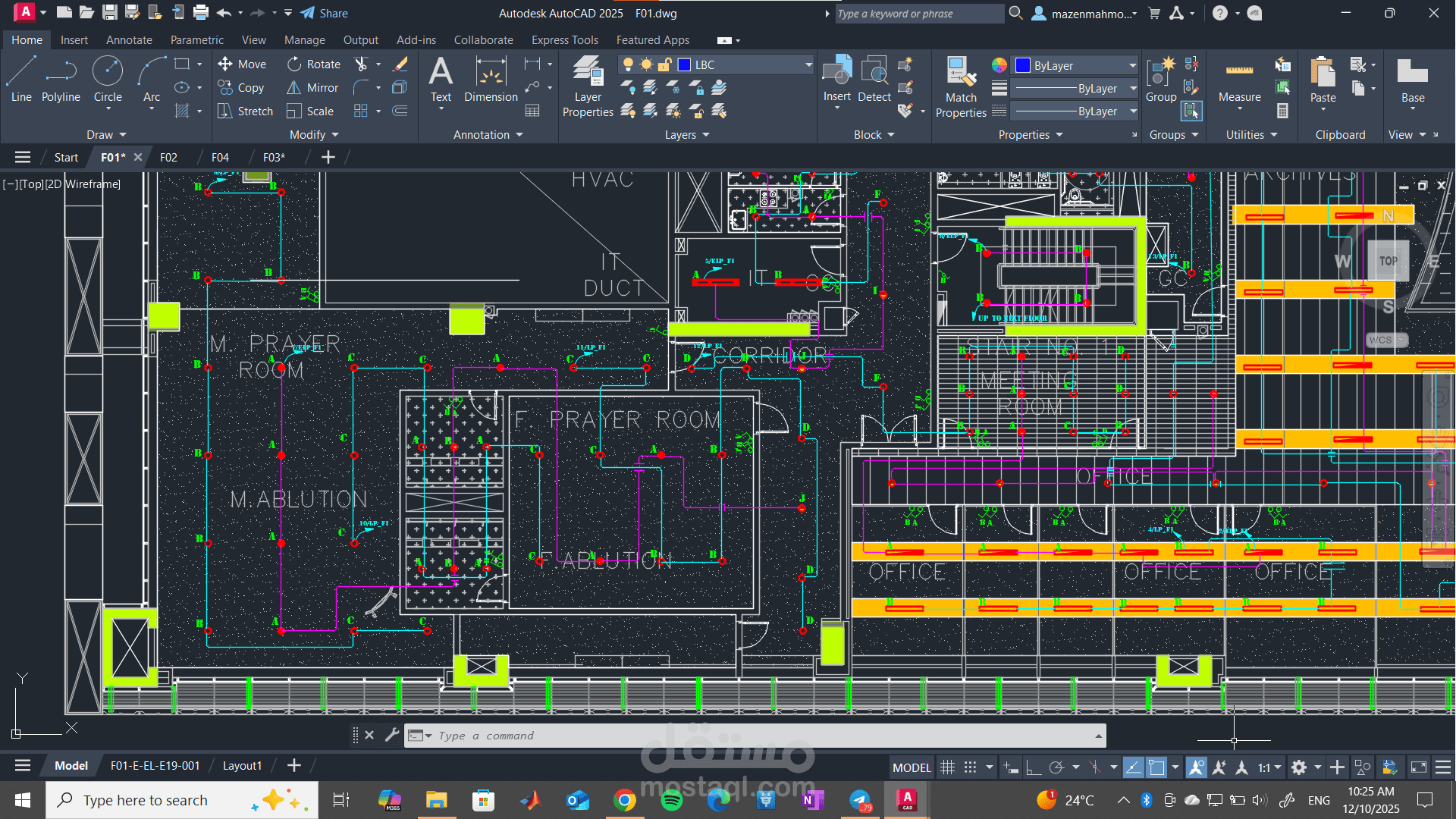Open the LBC layer dropdown
The width and height of the screenshot is (1456, 819).
pos(808,65)
